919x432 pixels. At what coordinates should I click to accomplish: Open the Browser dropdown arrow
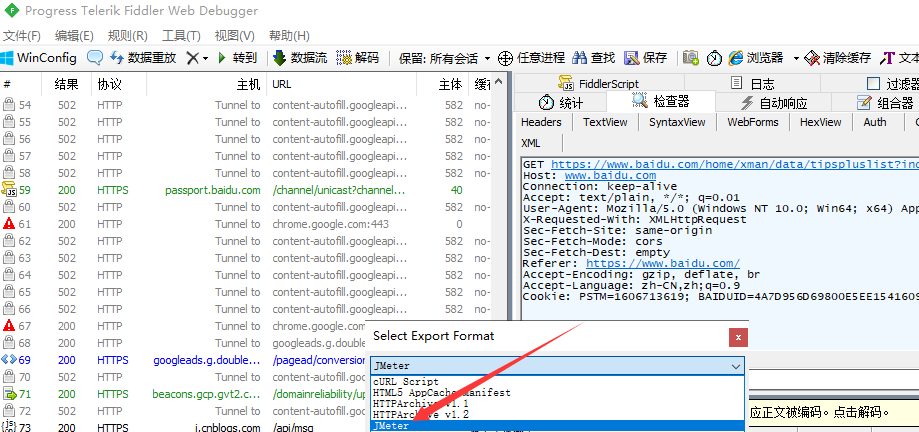pos(796,58)
